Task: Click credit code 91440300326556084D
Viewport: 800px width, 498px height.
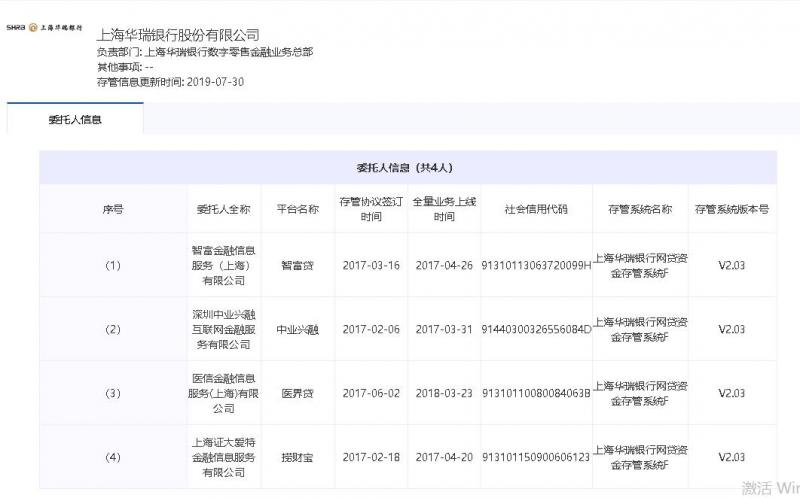Action: [x=536, y=330]
